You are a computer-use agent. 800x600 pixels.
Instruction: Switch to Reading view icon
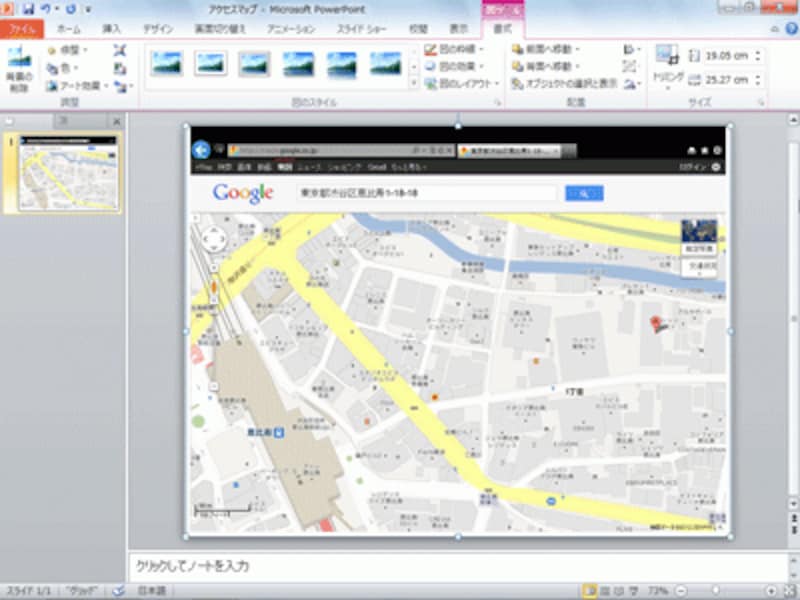pos(619,591)
